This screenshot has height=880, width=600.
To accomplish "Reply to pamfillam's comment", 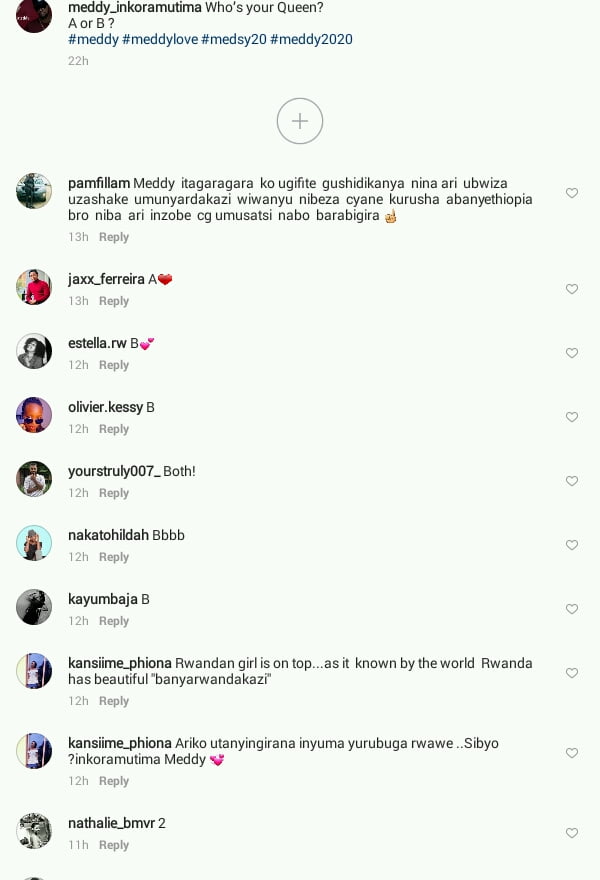I will 114,237.
